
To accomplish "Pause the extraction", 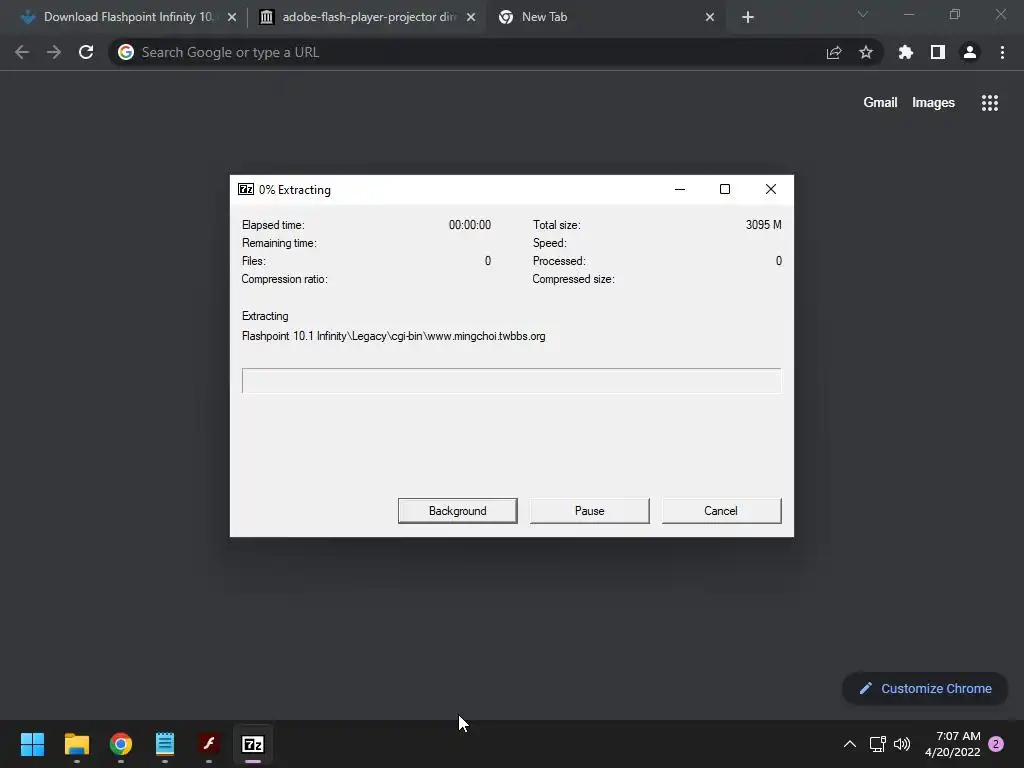I will (589, 511).
